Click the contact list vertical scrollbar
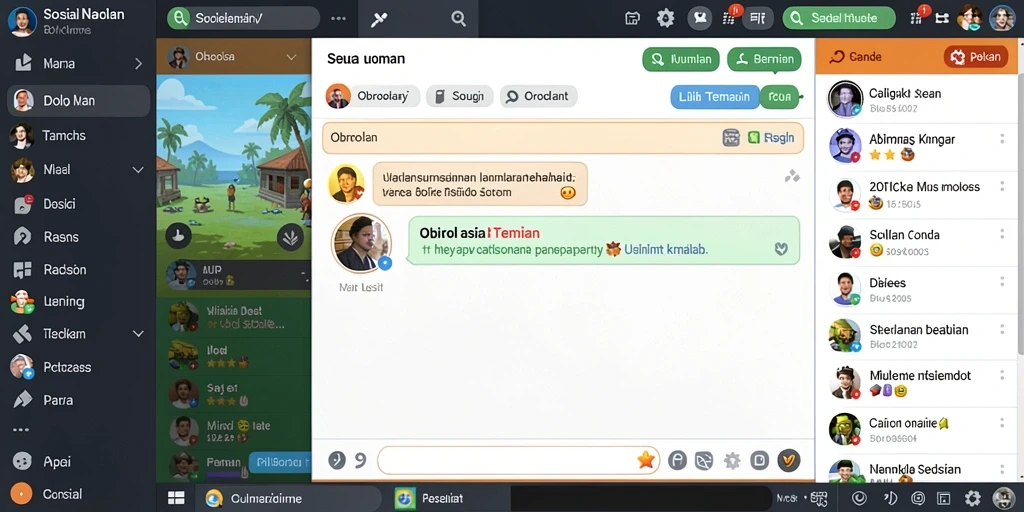The image size is (1024, 512). pos(1019,216)
